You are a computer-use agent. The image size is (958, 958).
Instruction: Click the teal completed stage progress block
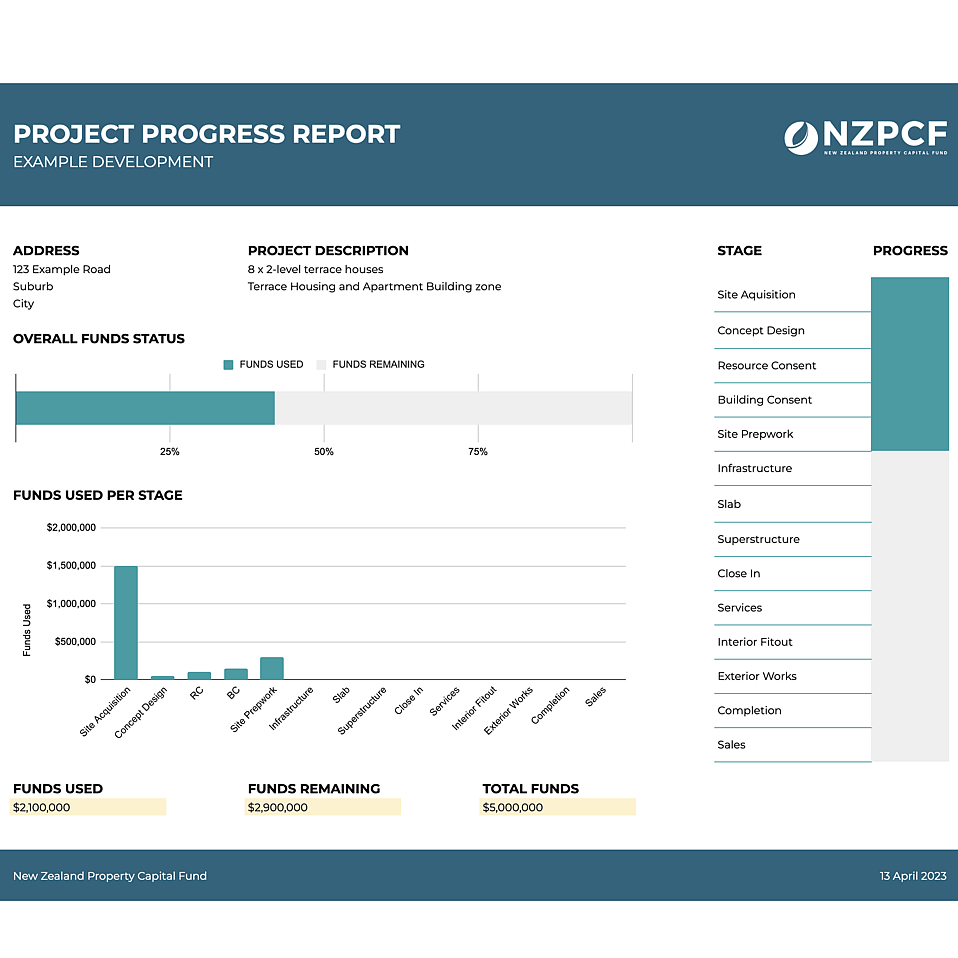(909, 363)
